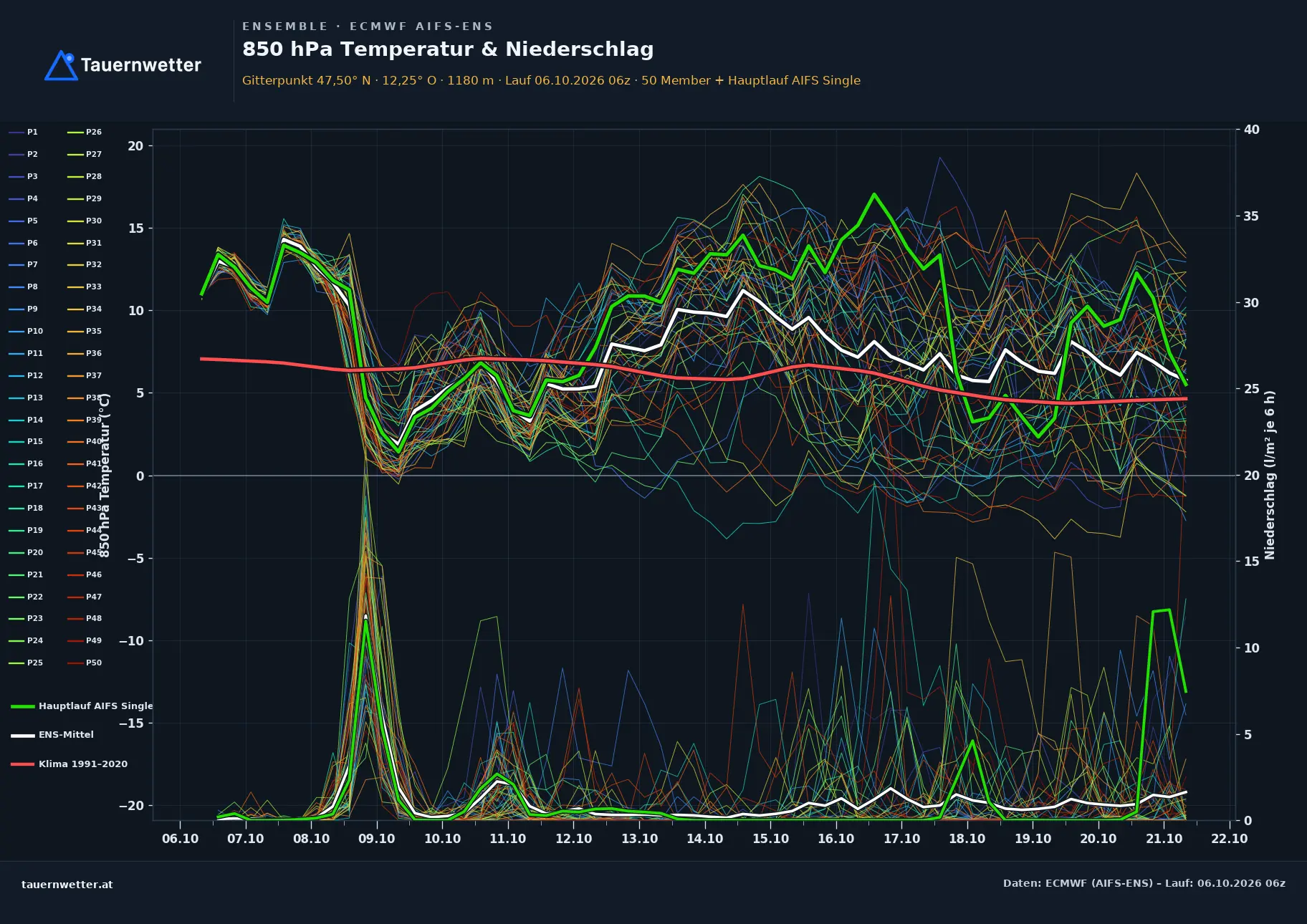
Task: Click the 'Hauptlauf AIFS Single' legend entry
Action: (82, 706)
